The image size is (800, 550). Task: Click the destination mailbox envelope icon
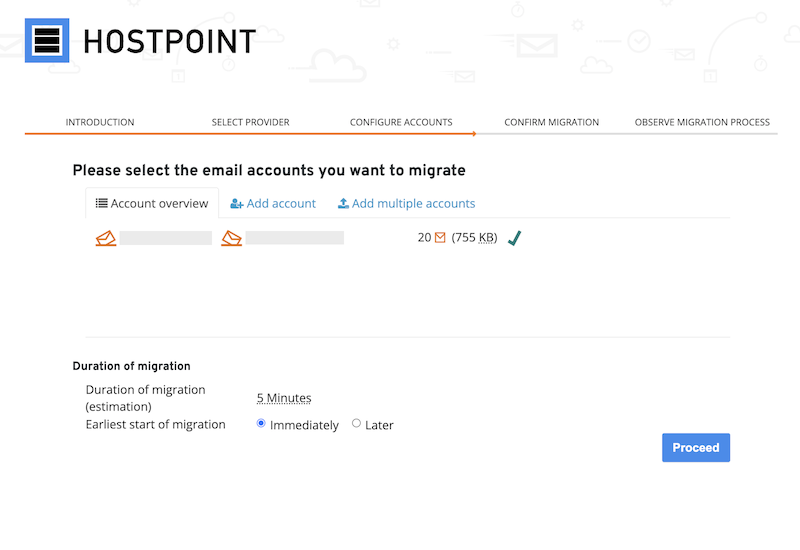pyautogui.click(x=231, y=238)
